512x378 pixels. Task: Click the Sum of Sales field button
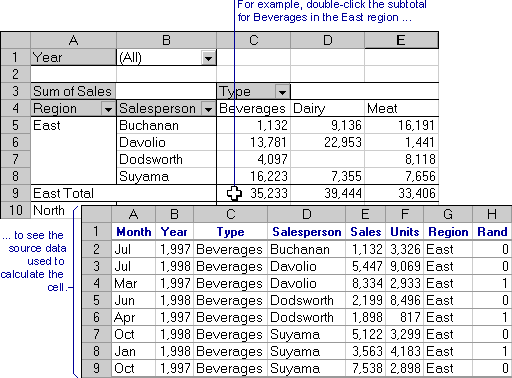[x=73, y=91]
